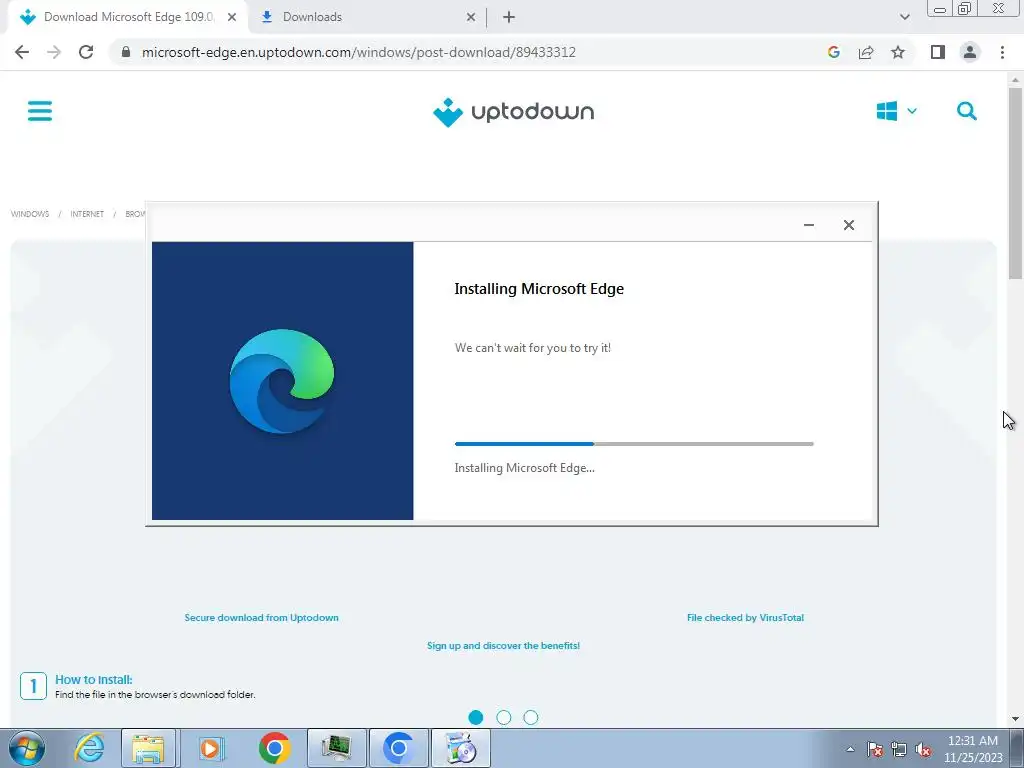This screenshot has height=768, width=1024.
Task: Select the Download Microsoft Edge tab
Action: [x=129, y=17]
